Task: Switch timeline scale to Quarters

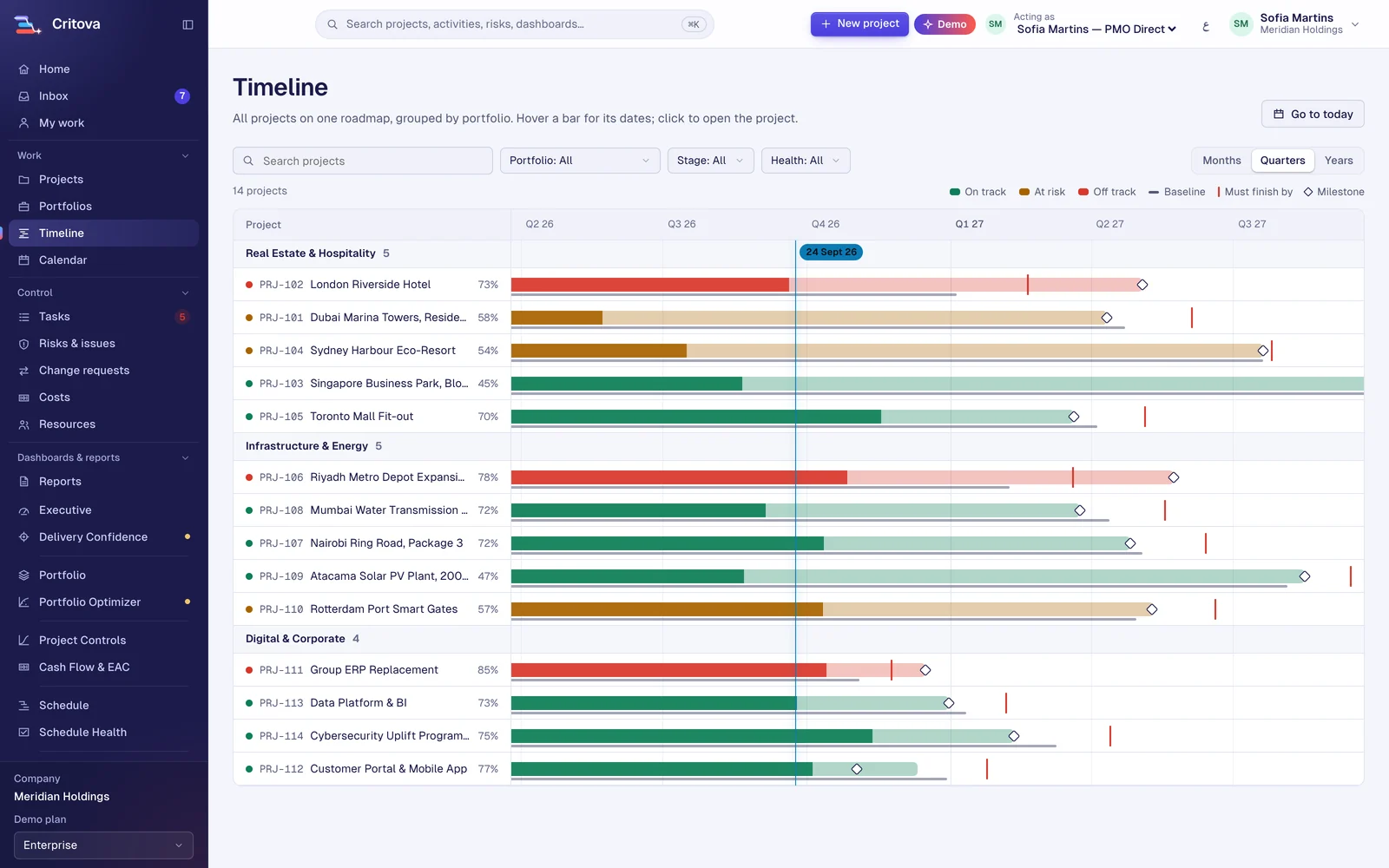Action: (x=1282, y=161)
